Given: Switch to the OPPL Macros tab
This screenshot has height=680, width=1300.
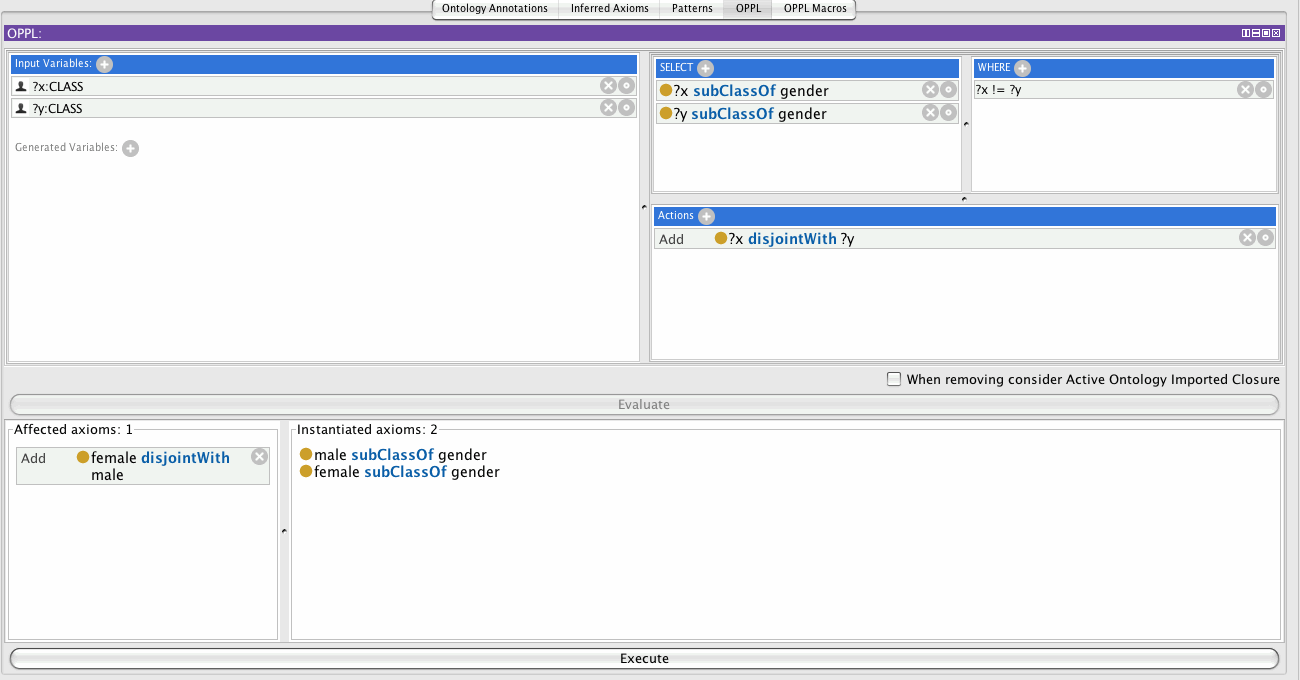Looking at the screenshot, I should [814, 9].
